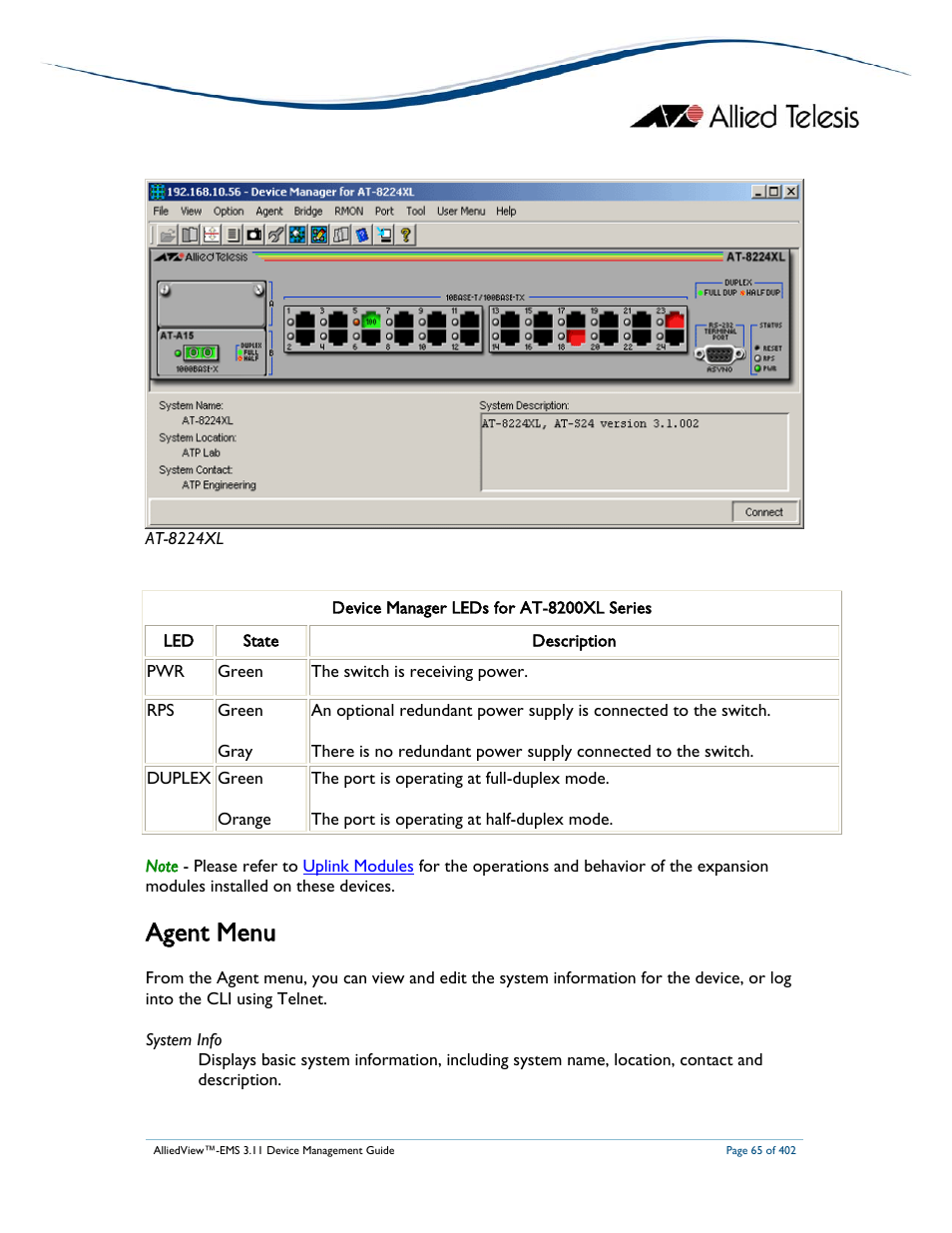Select green port 5 showing 100
The height and width of the screenshot is (1233, 952).
[x=371, y=321]
